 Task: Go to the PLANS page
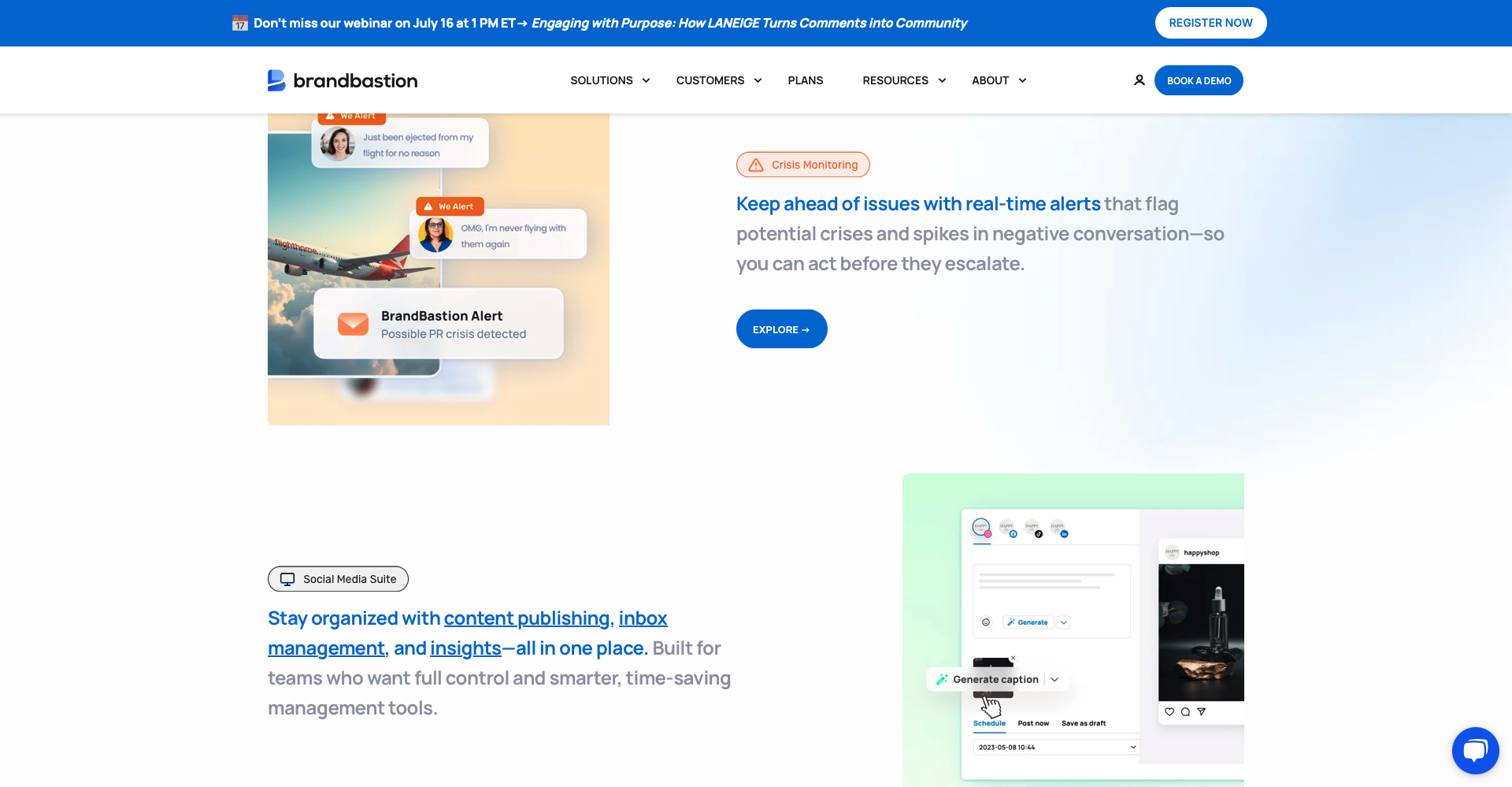point(805,80)
